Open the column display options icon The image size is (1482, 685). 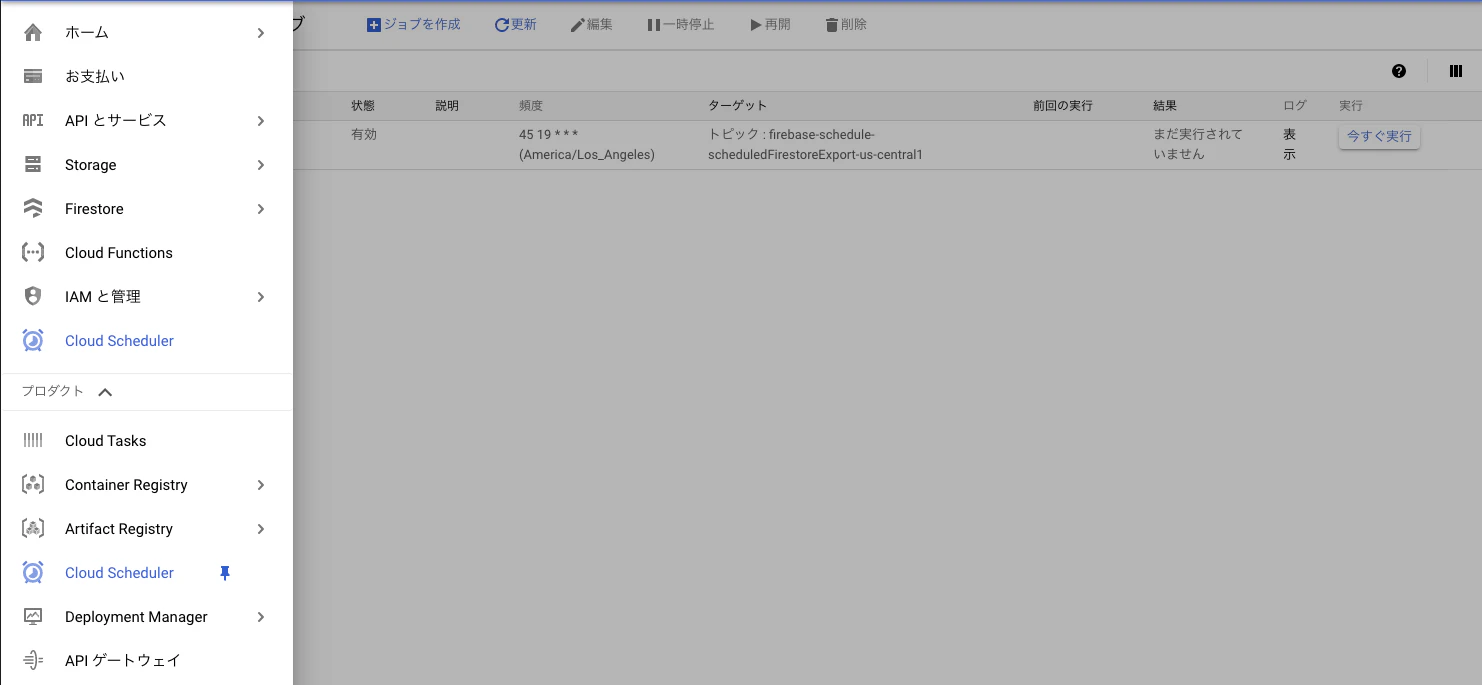1456,71
